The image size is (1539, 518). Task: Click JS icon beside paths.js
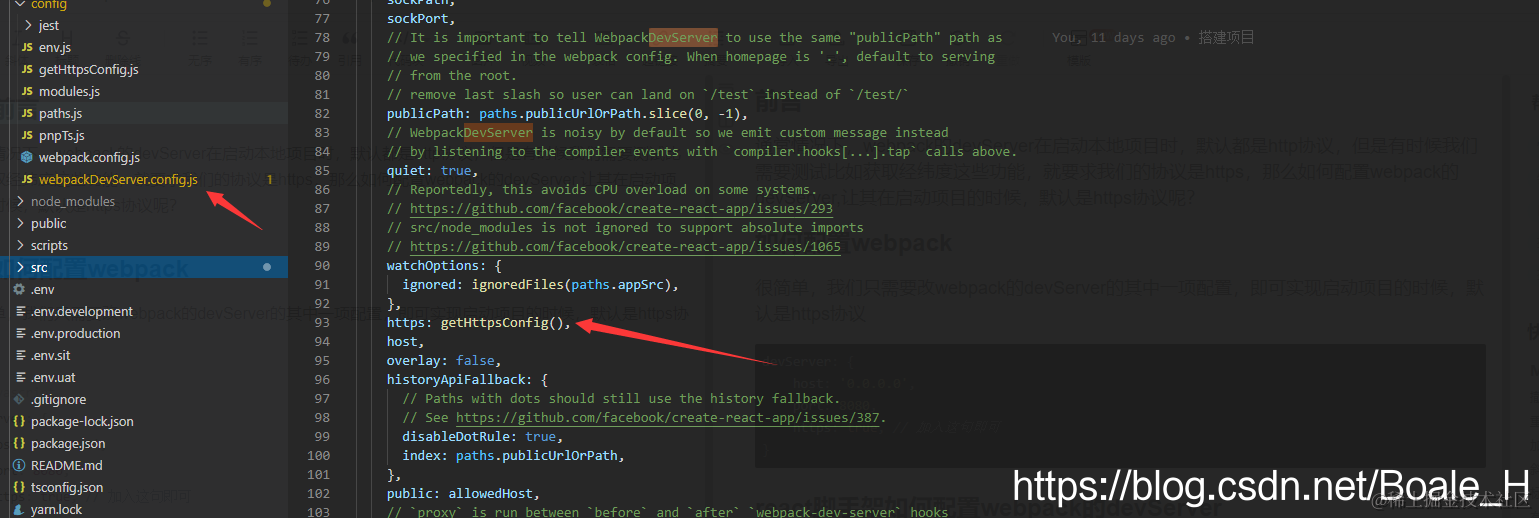click(27, 113)
